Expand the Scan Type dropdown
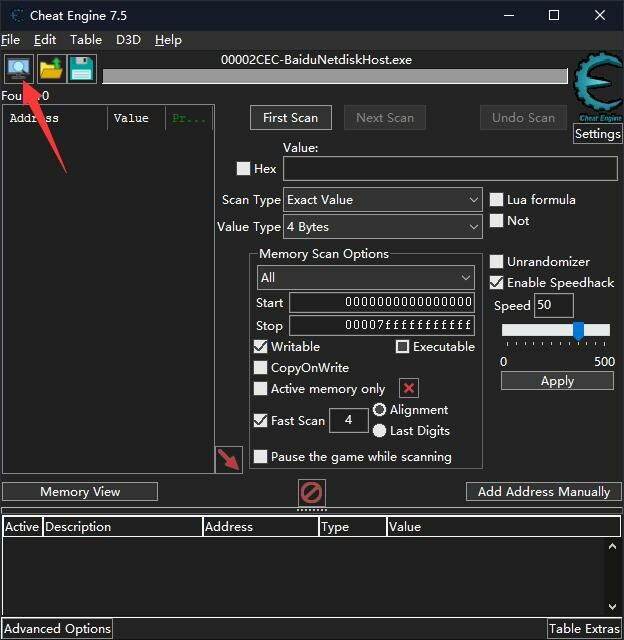624x640 pixels. click(x=383, y=200)
